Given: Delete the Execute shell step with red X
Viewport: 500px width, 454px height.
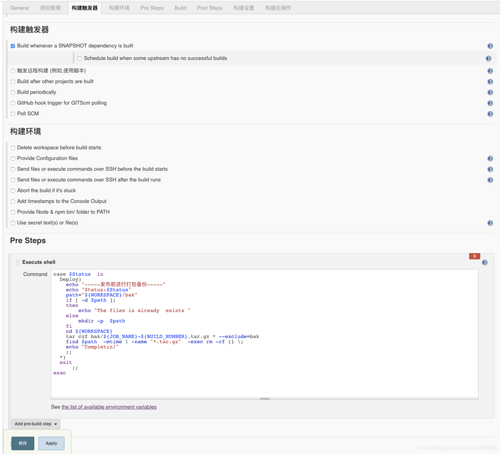Looking at the screenshot, I should pyautogui.click(x=474, y=256).
